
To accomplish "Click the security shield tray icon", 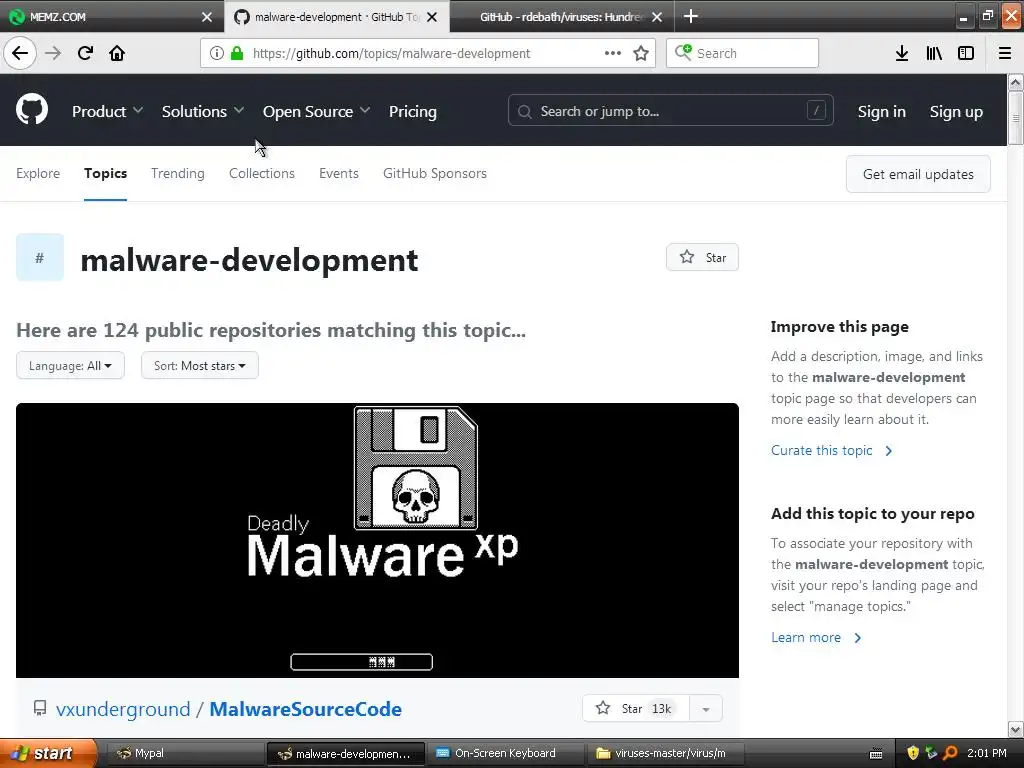I will pos(912,753).
